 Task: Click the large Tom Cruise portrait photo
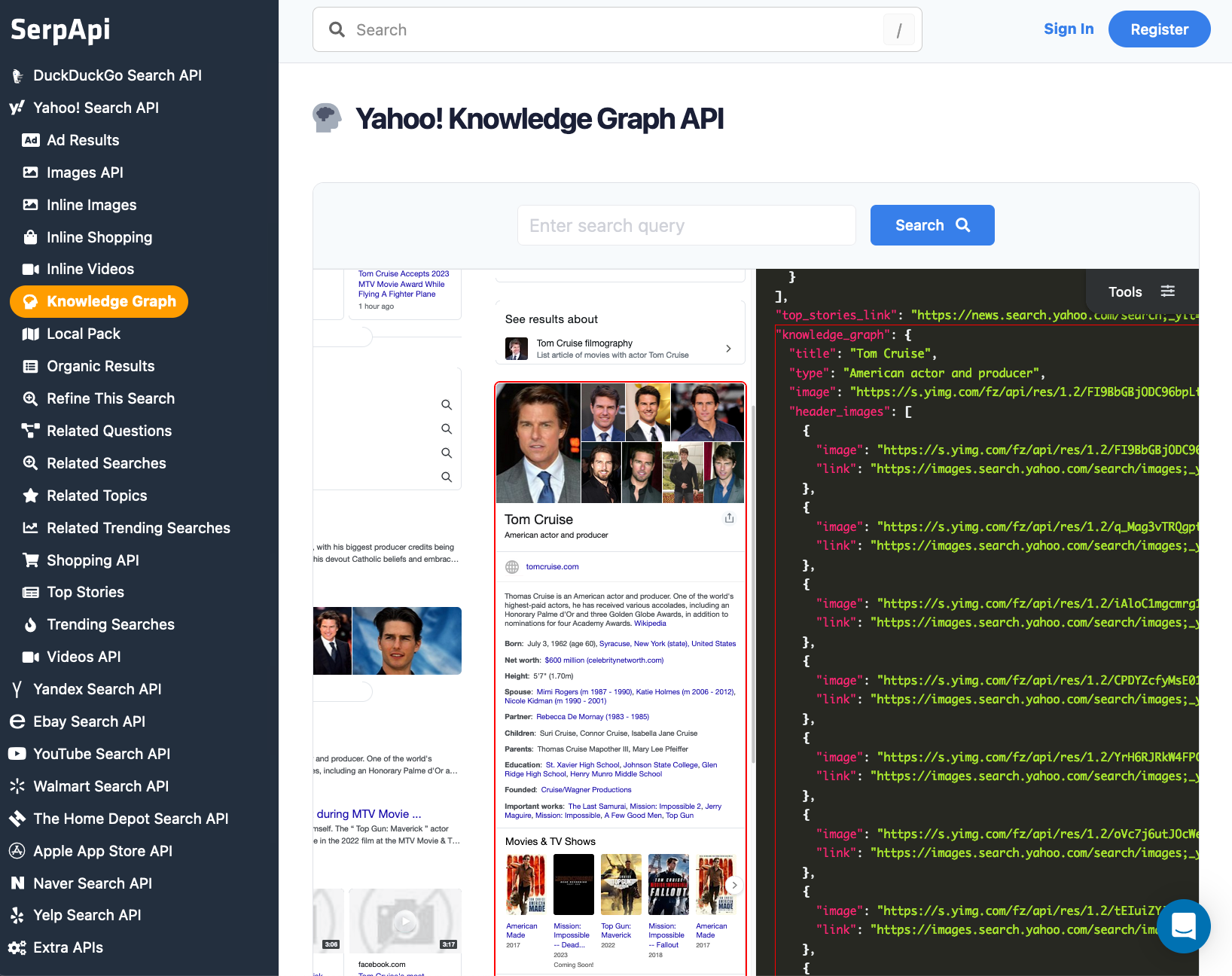coord(538,443)
